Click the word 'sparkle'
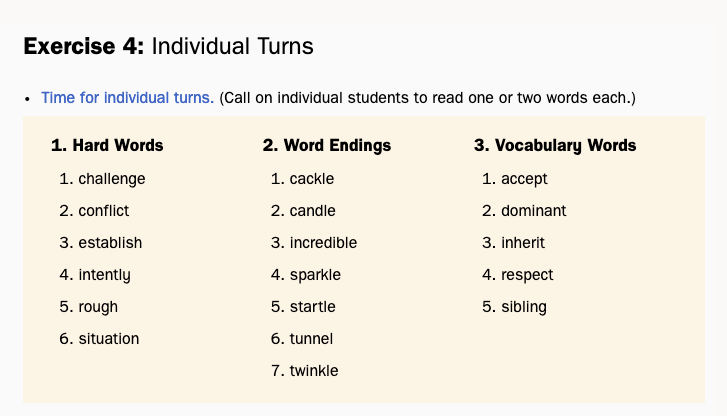Viewport: 727px width, 416px height. coord(315,275)
